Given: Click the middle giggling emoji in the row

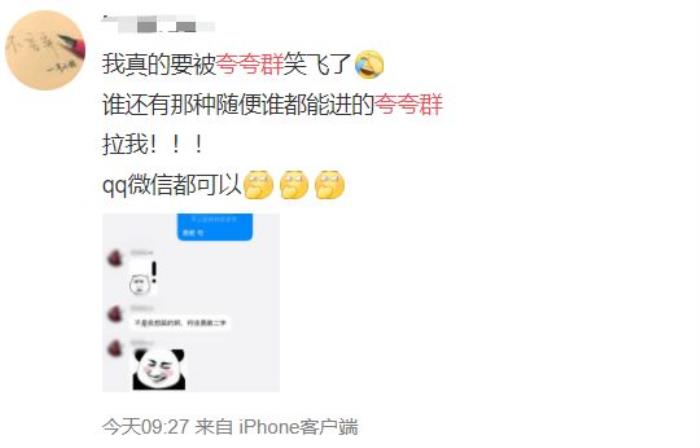Looking at the screenshot, I should (x=294, y=184).
